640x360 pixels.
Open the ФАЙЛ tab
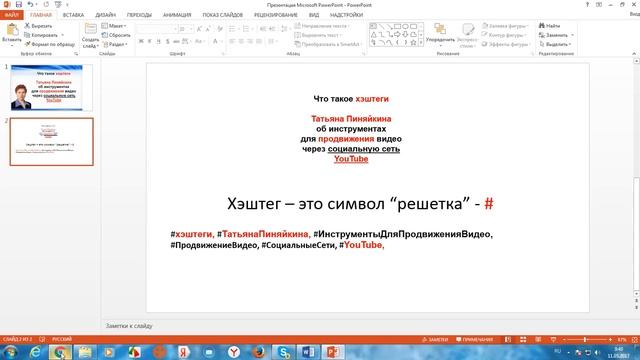coord(12,15)
